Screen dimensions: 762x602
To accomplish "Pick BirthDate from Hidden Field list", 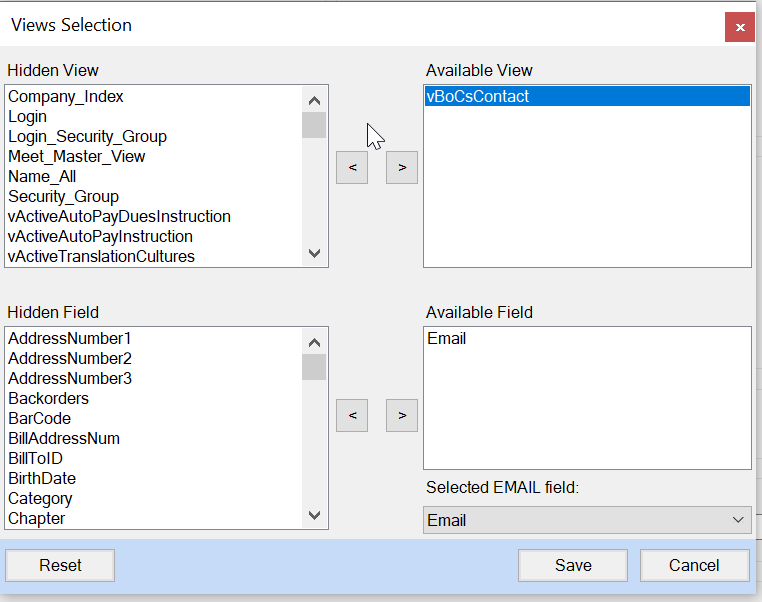I will click(x=42, y=479).
